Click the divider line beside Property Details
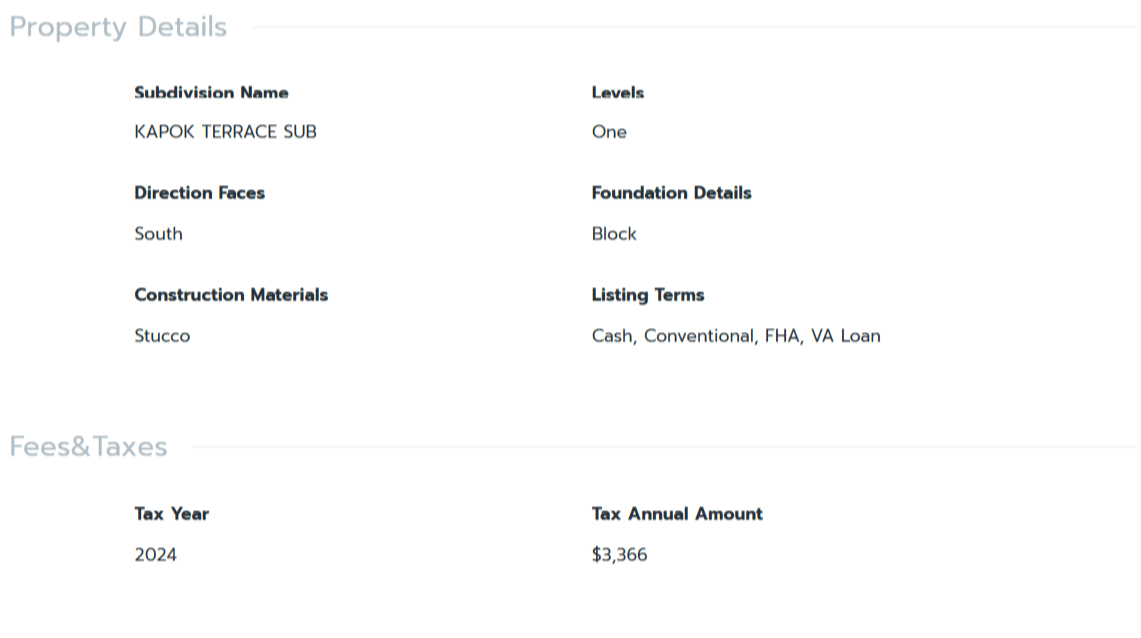 pos(690,27)
